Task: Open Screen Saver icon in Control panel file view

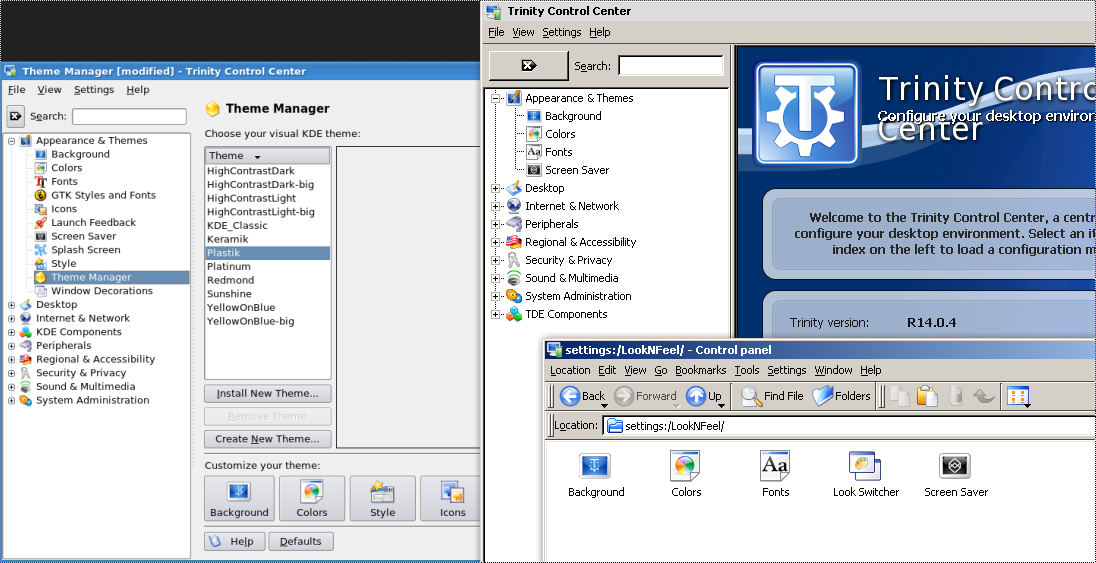Action: (x=956, y=466)
